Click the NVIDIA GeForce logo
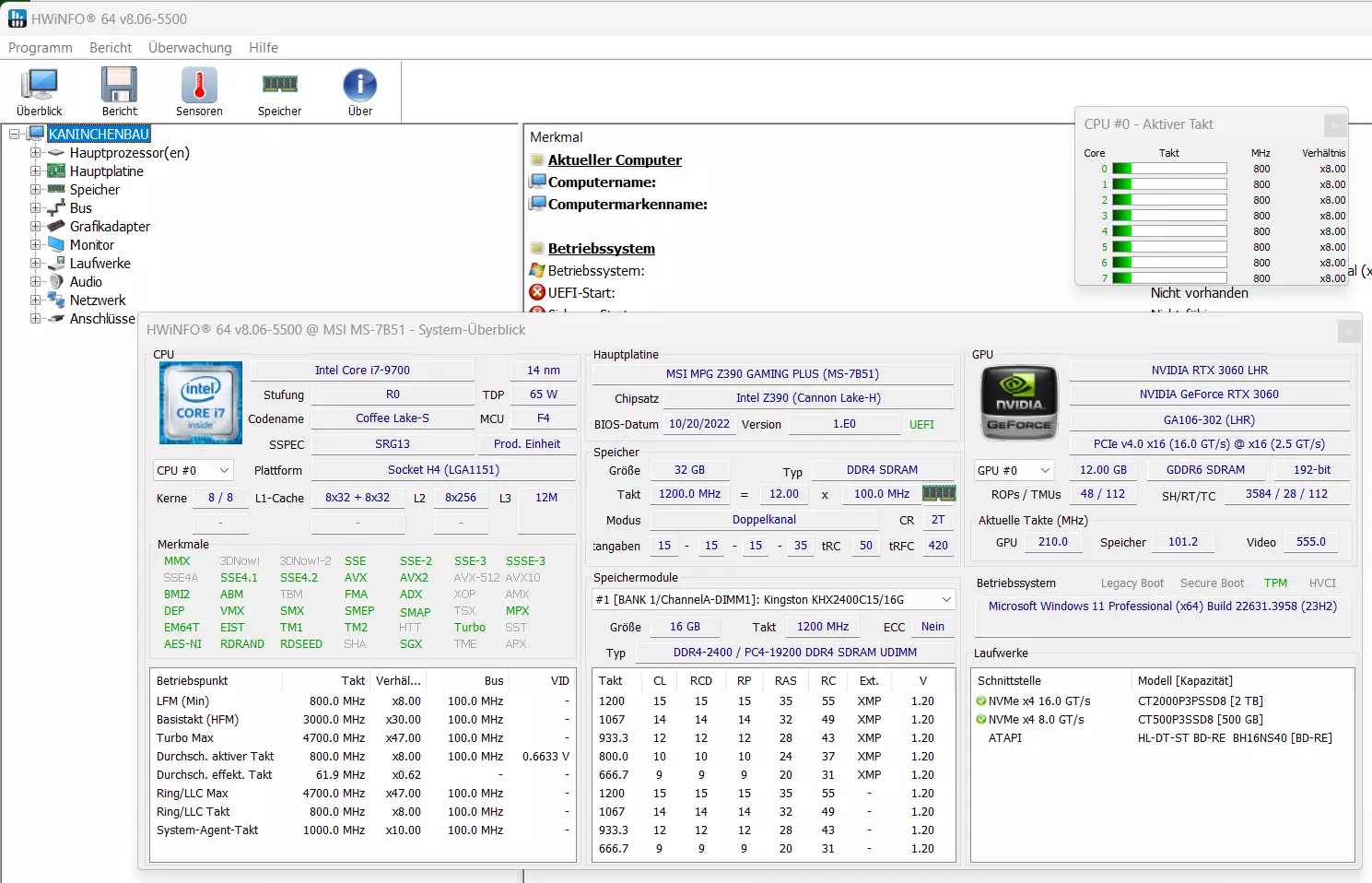Screen dimensions: 1372x883 1019,402
